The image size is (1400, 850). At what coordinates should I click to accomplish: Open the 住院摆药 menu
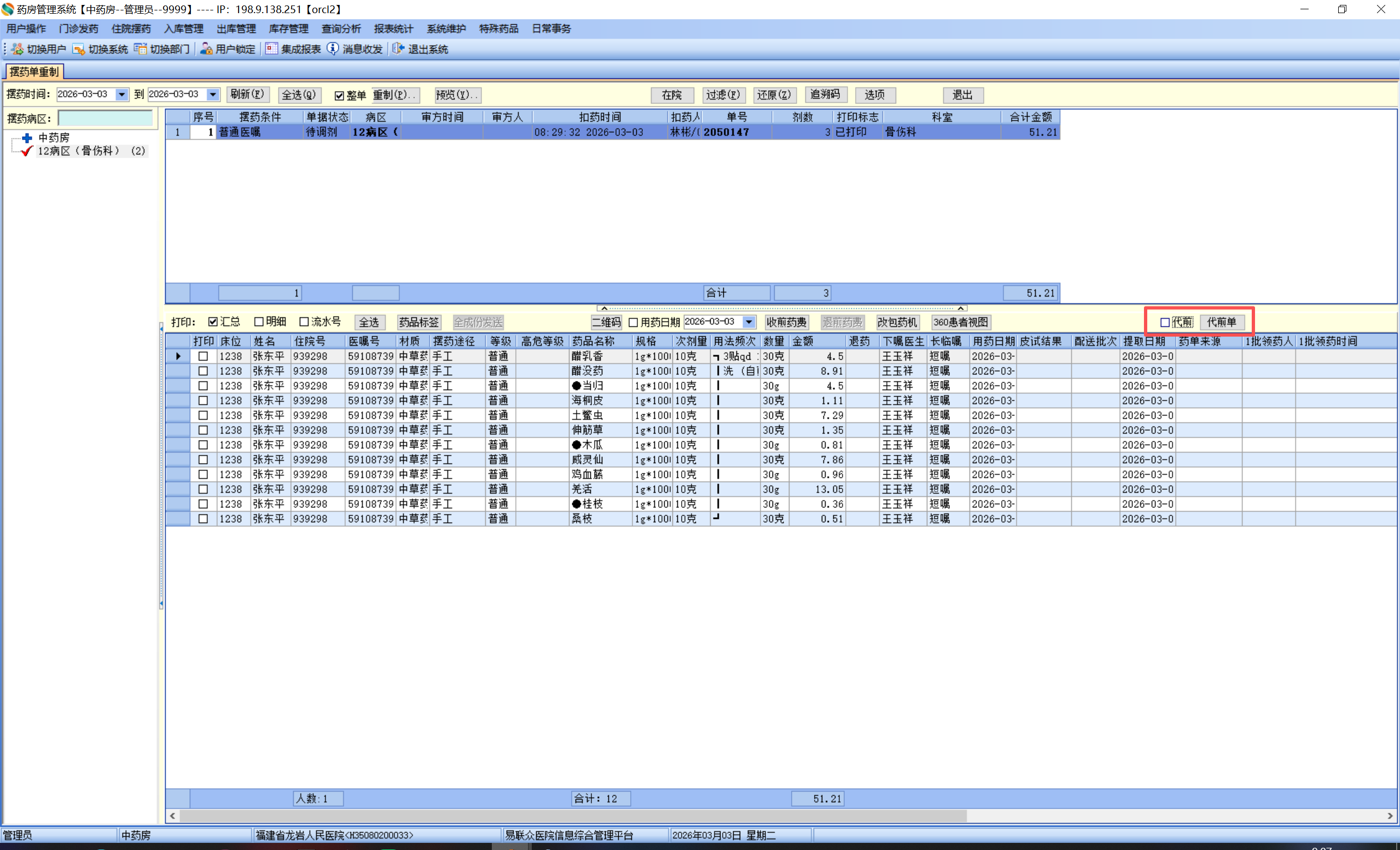coord(131,28)
